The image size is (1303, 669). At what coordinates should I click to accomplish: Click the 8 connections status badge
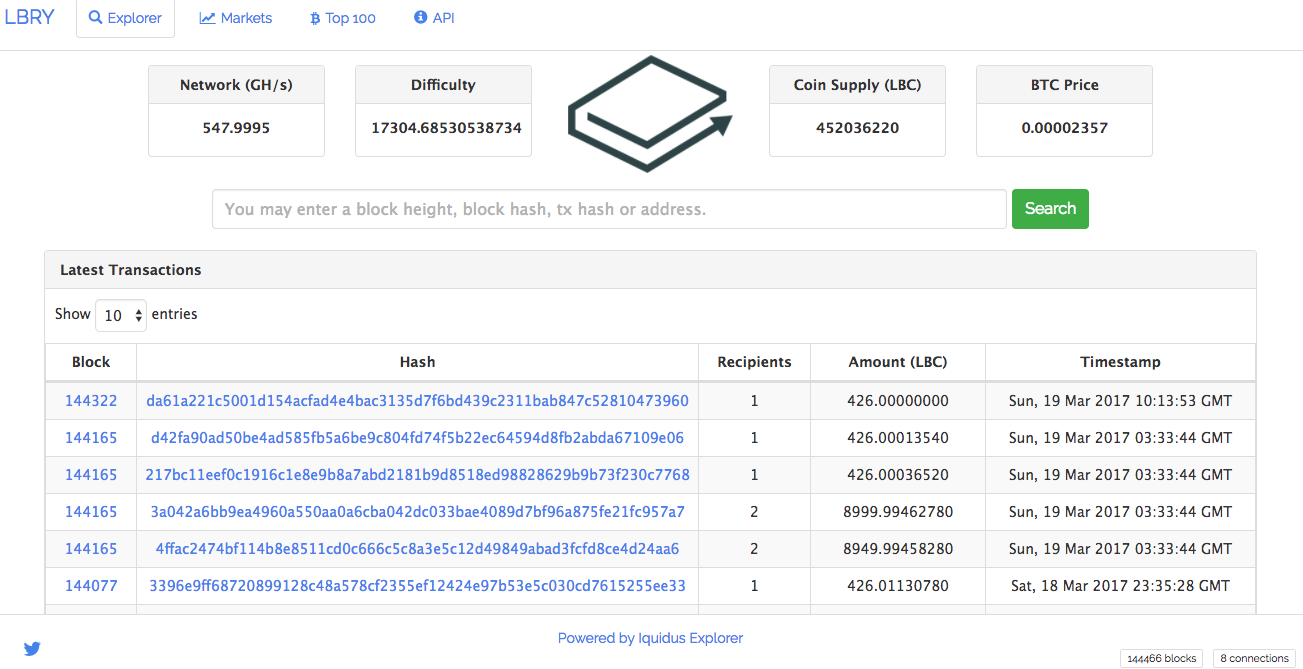[x=1254, y=658]
